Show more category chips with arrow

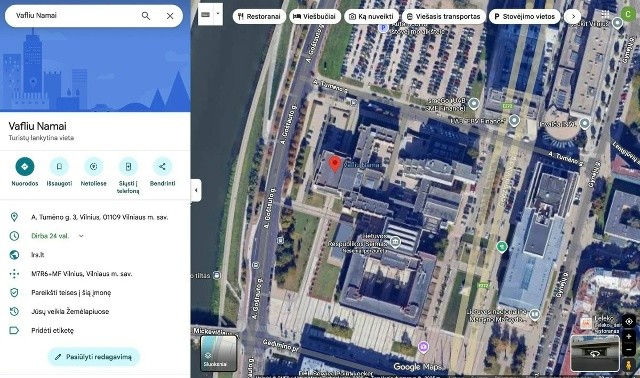tap(573, 16)
